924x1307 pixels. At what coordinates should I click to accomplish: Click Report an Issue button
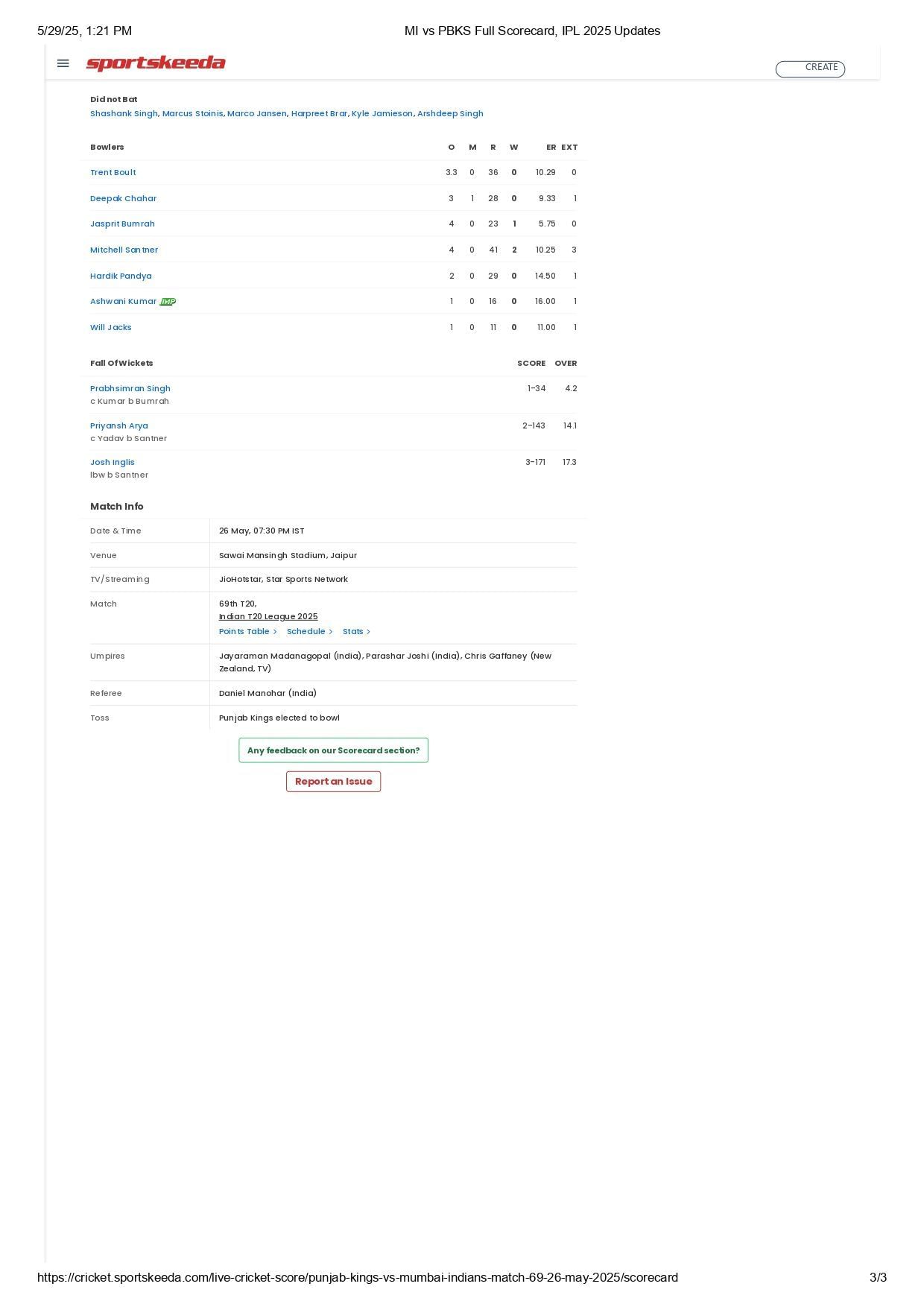pyautogui.click(x=333, y=782)
